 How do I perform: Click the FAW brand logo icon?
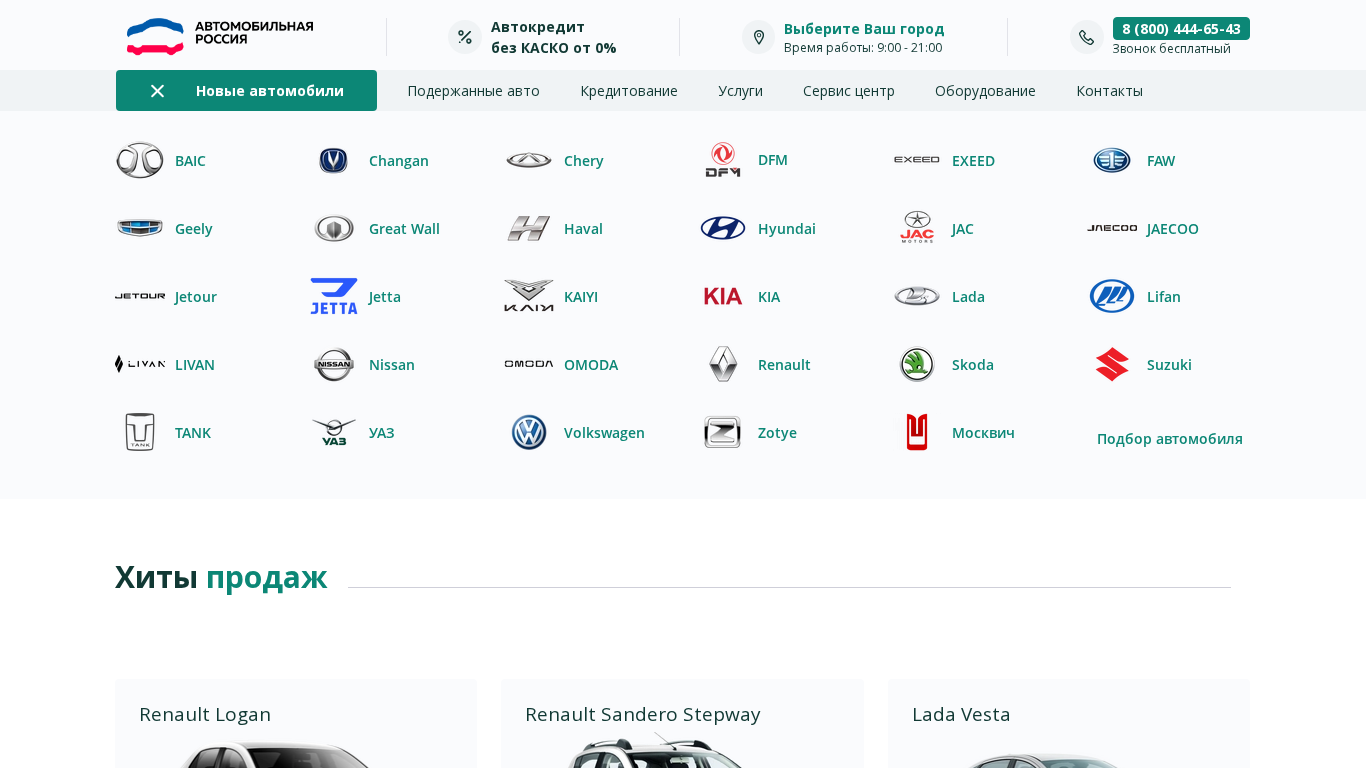pyautogui.click(x=1112, y=160)
